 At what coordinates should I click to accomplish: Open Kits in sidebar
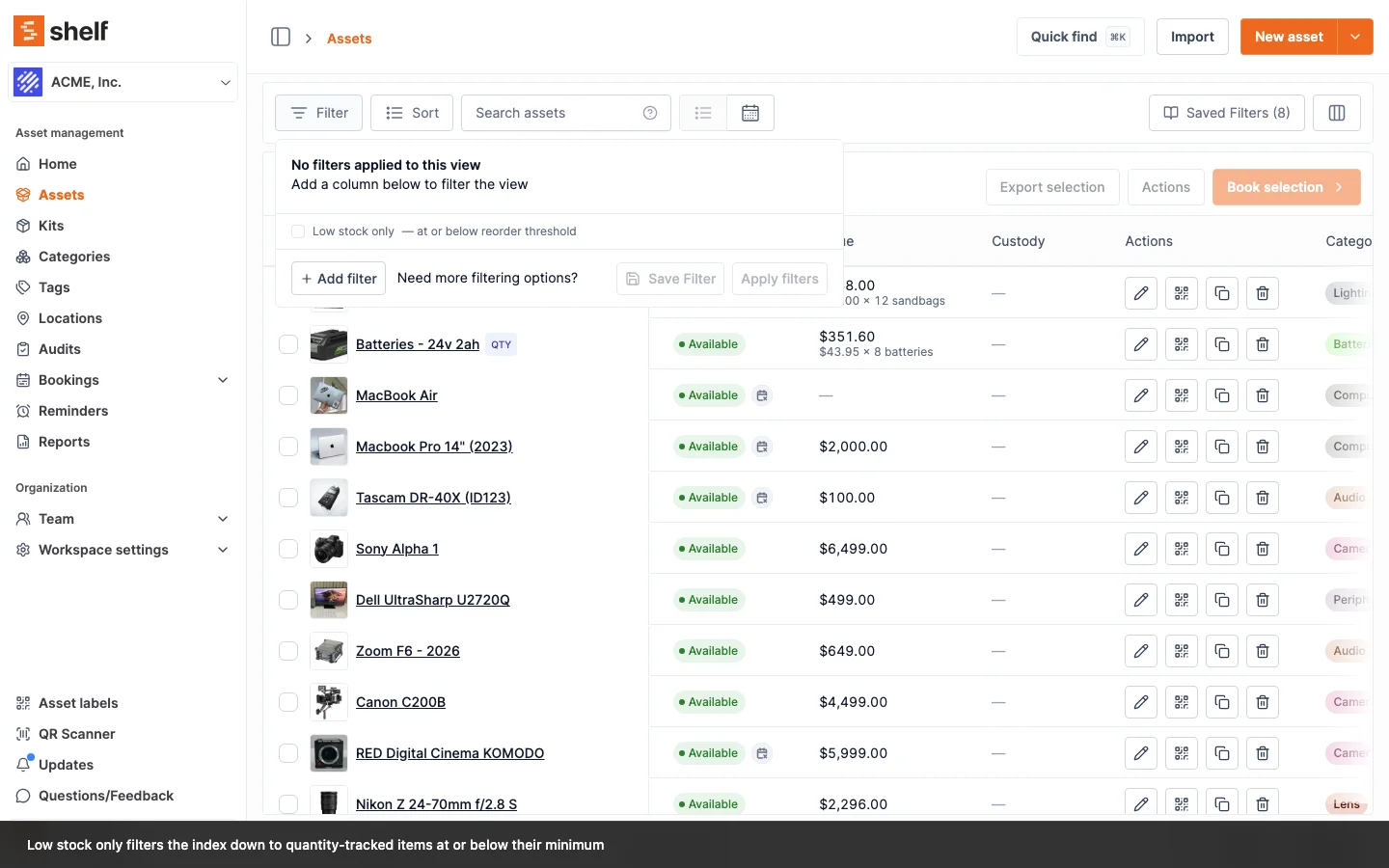click(51, 226)
